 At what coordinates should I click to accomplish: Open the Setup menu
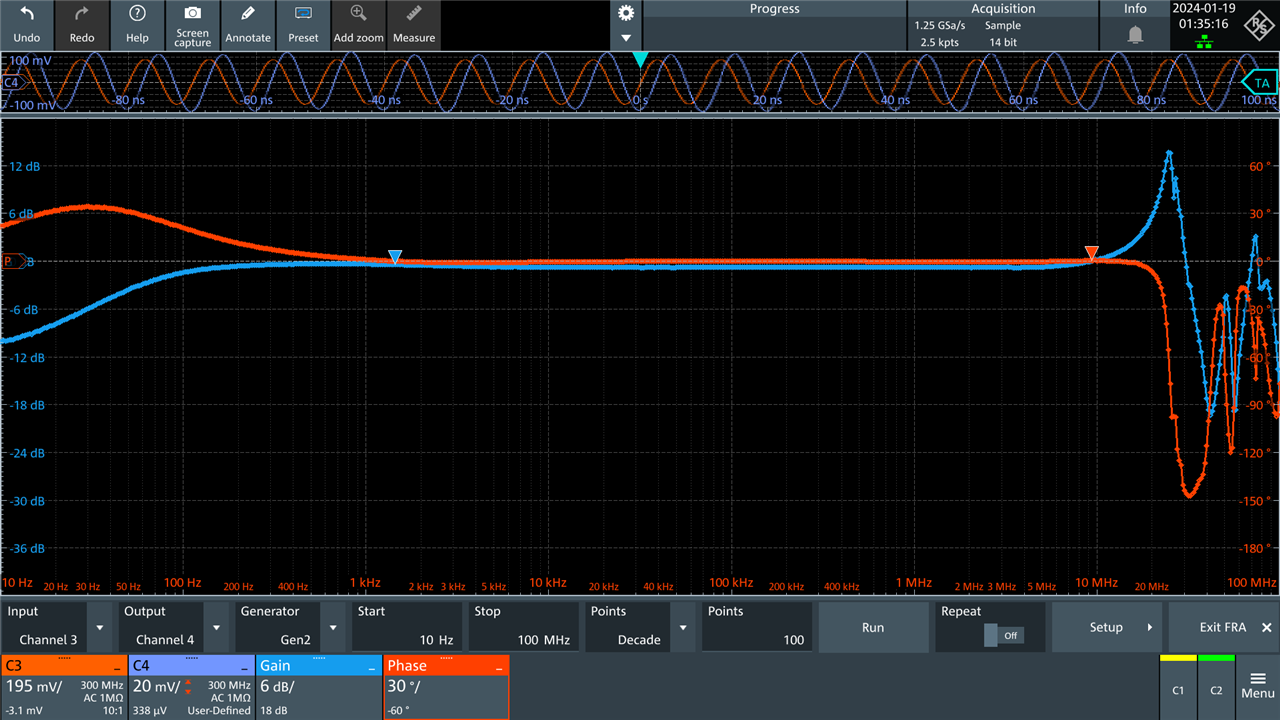point(1107,627)
